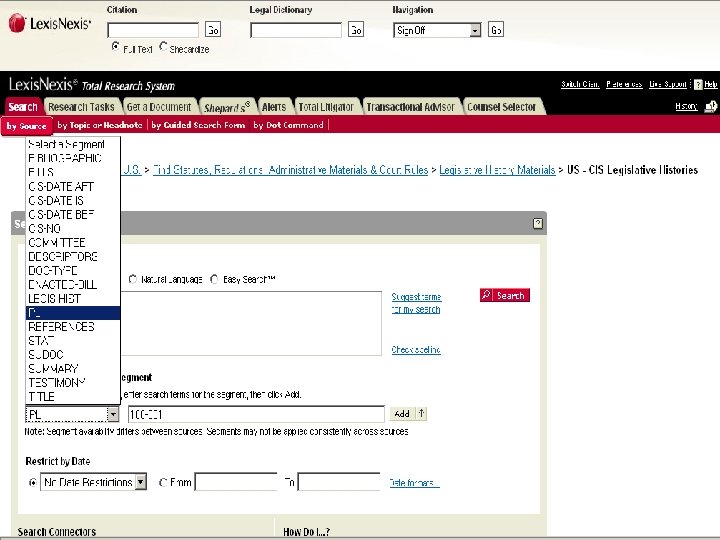Choose TITLE from segment list
The image size is (720, 540).
coord(73,397)
